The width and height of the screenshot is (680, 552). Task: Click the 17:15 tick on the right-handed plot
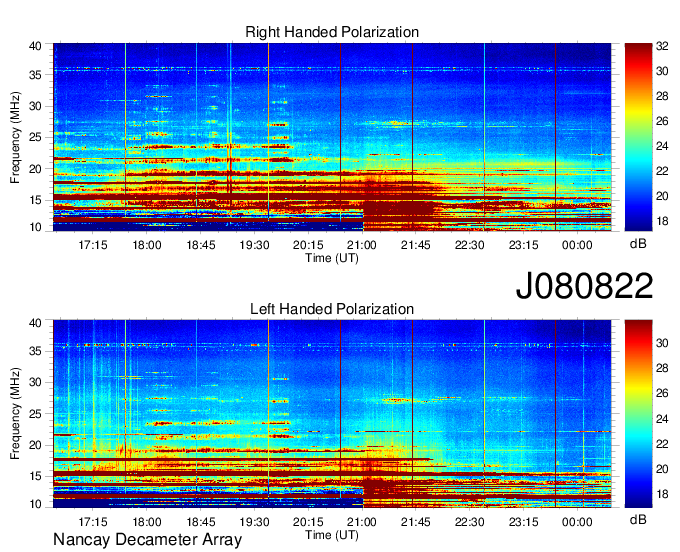pos(93,245)
